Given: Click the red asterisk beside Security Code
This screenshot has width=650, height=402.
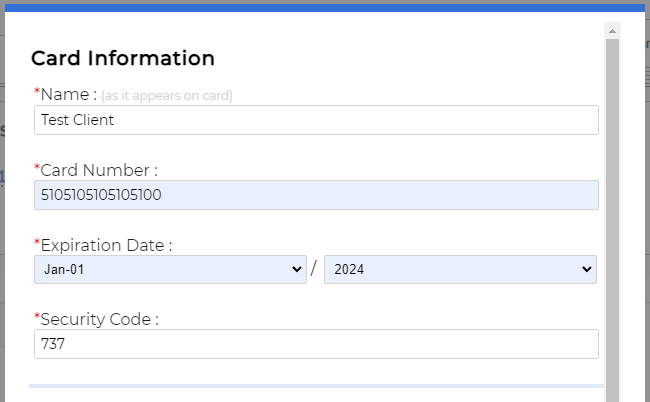Looking at the screenshot, I should click(x=37, y=317).
